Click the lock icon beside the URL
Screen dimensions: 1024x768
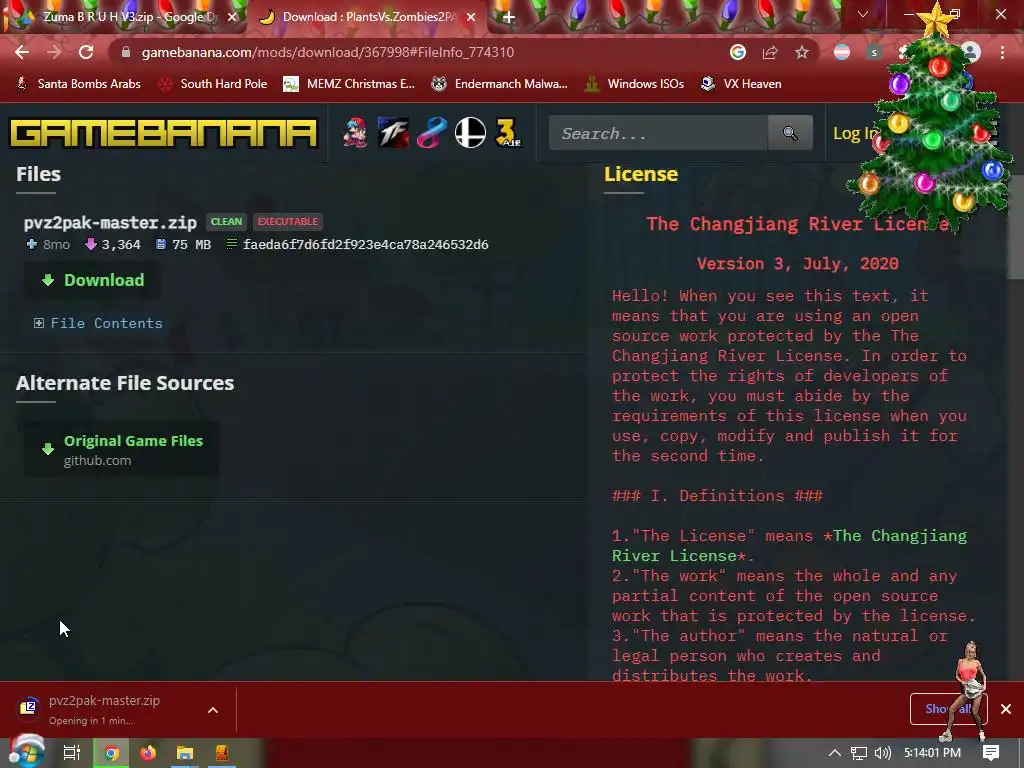tap(126, 52)
